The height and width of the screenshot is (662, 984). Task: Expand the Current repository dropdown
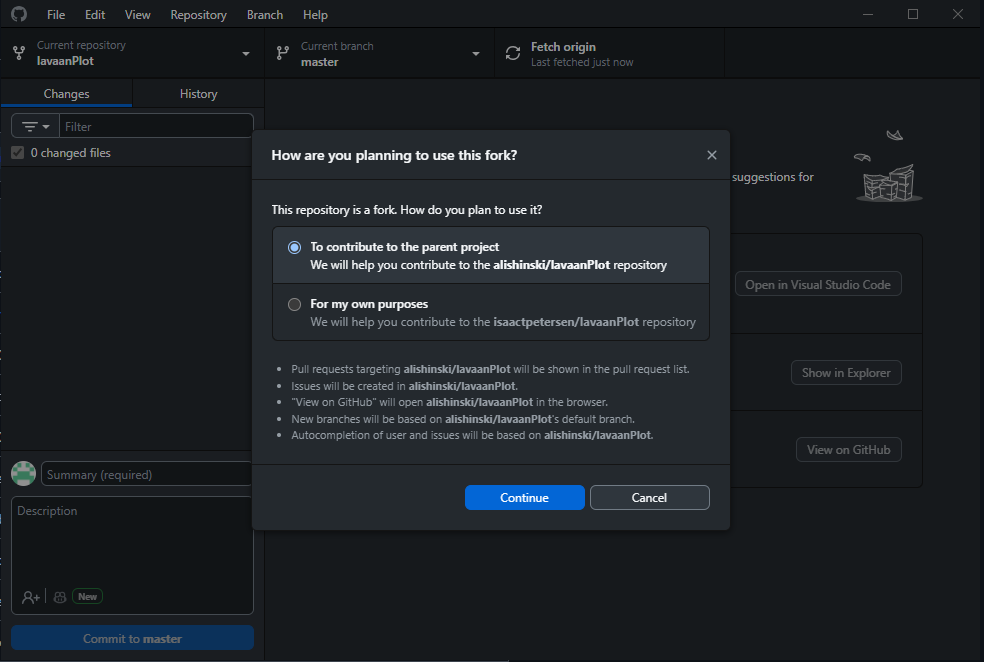(132, 53)
